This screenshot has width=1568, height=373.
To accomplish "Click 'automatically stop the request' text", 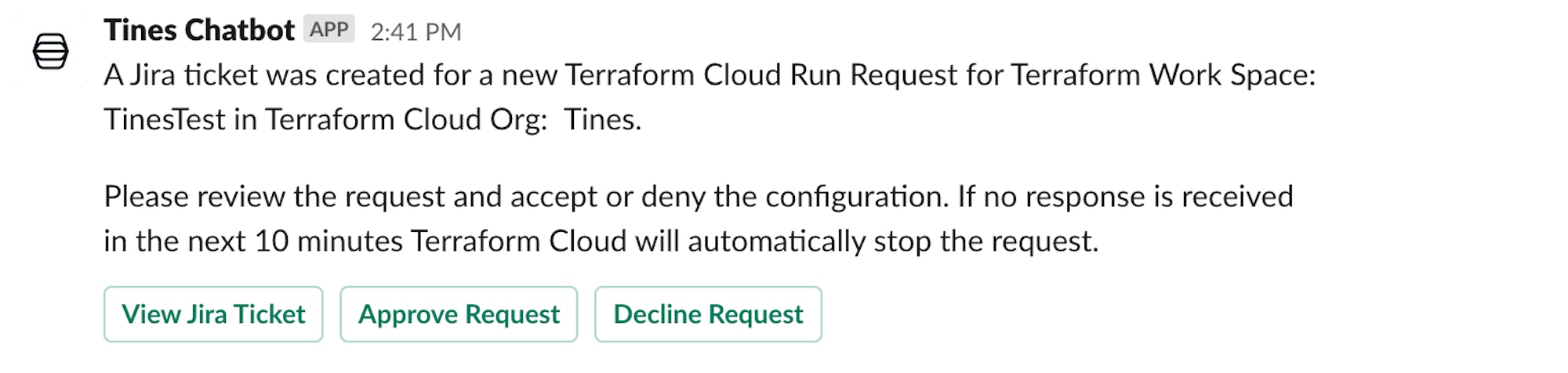I will [893, 241].
